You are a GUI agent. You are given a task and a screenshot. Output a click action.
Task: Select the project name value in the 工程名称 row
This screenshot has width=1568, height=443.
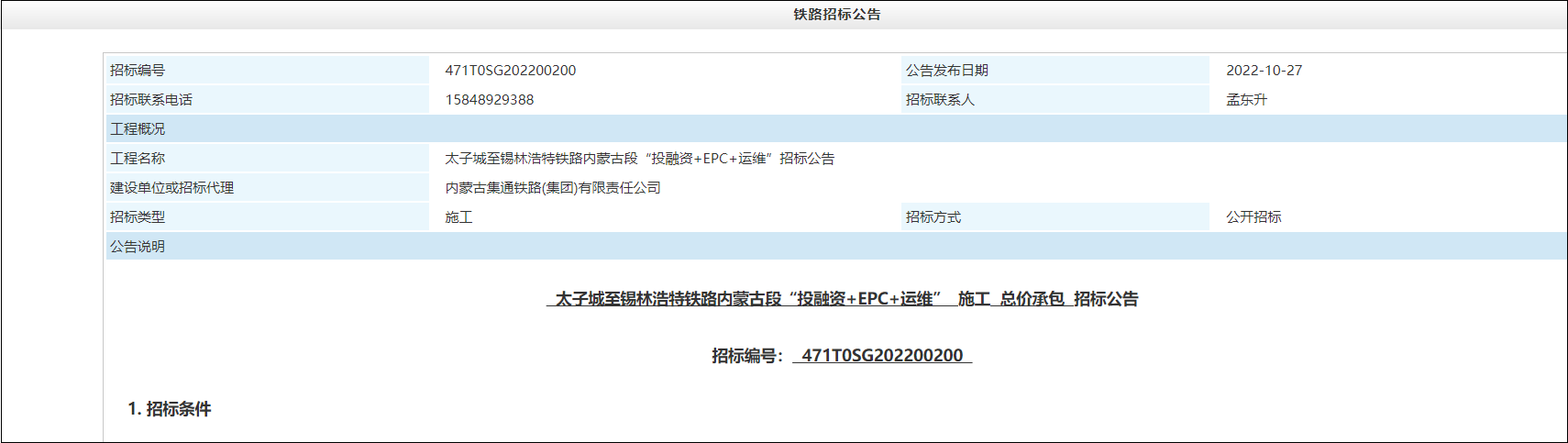point(639,159)
